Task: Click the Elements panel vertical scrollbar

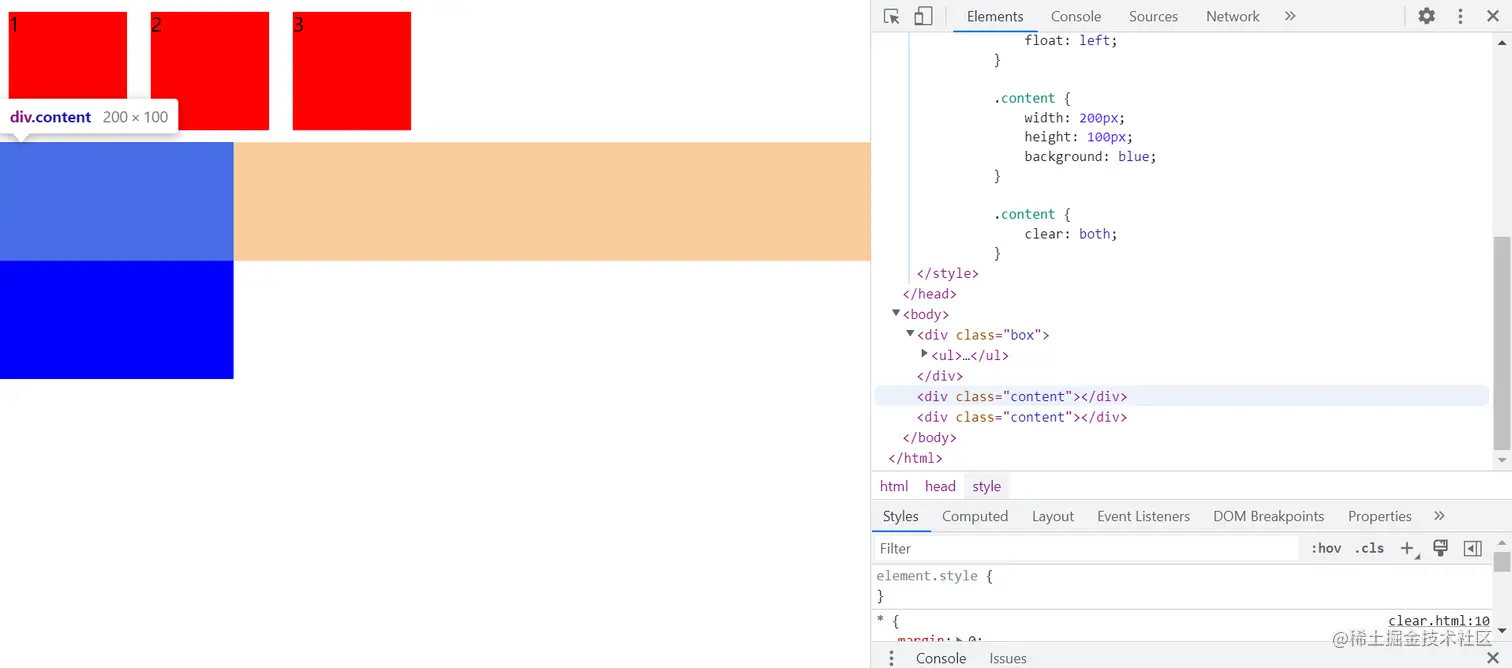Action: click(1502, 343)
